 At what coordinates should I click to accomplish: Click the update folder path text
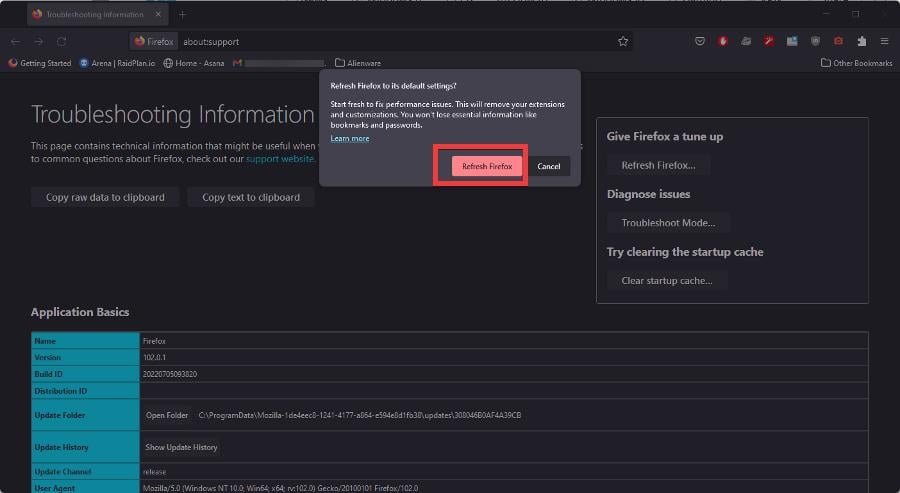point(360,415)
